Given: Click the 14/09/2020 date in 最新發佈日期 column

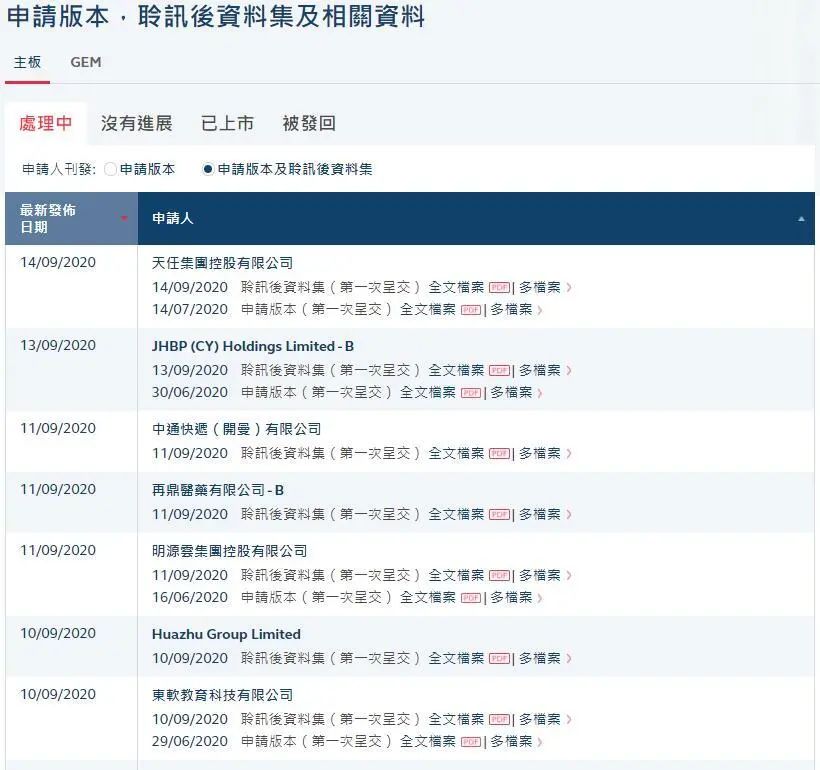Looking at the screenshot, I should click(58, 263).
